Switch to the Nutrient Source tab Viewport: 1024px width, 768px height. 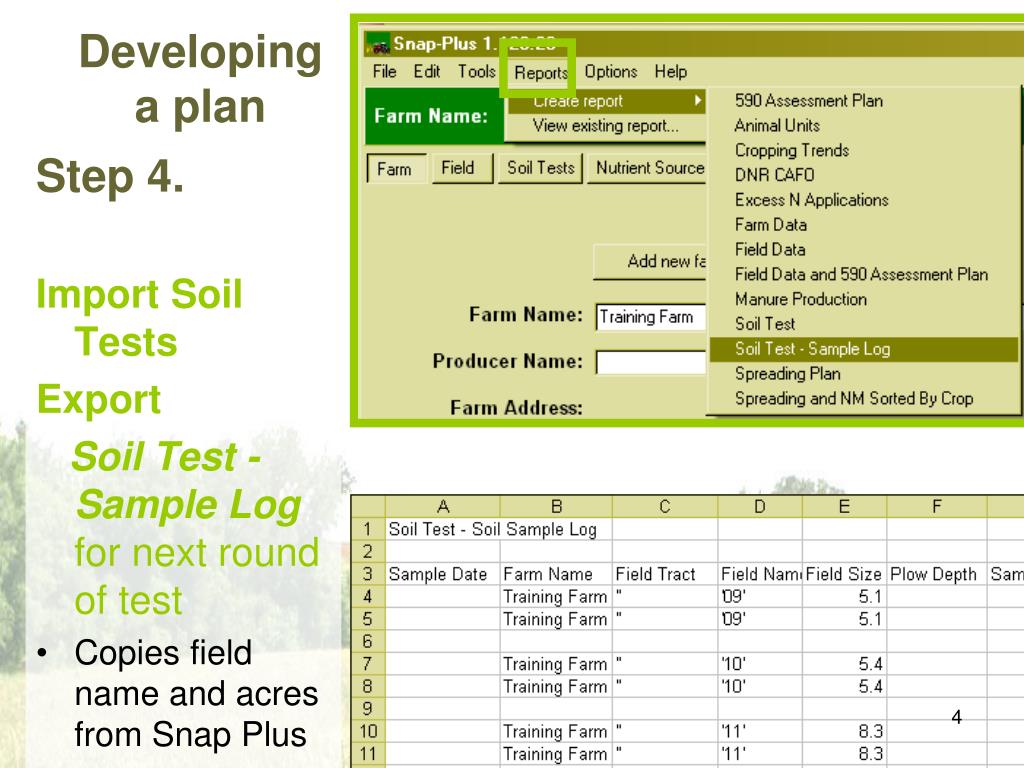click(648, 168)
